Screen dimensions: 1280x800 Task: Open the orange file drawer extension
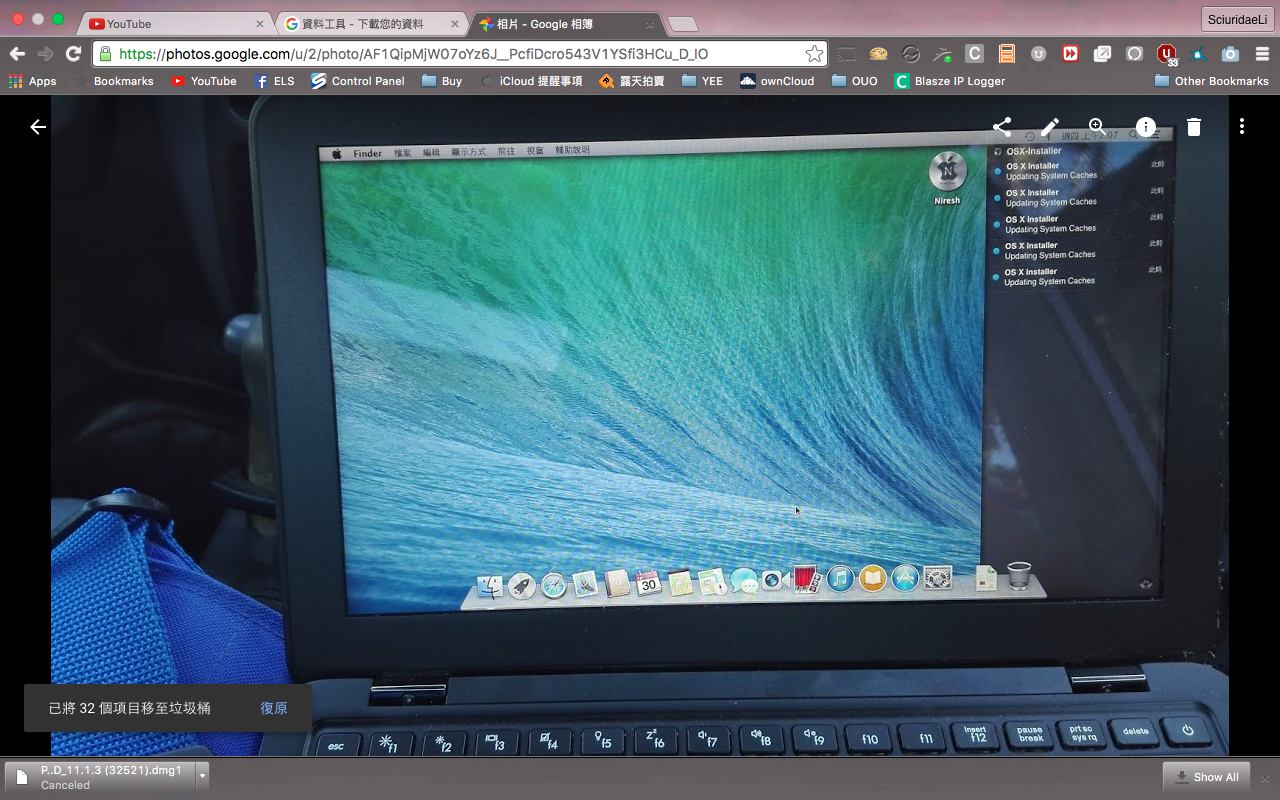pyautogui.click(x=1007, y=54)
